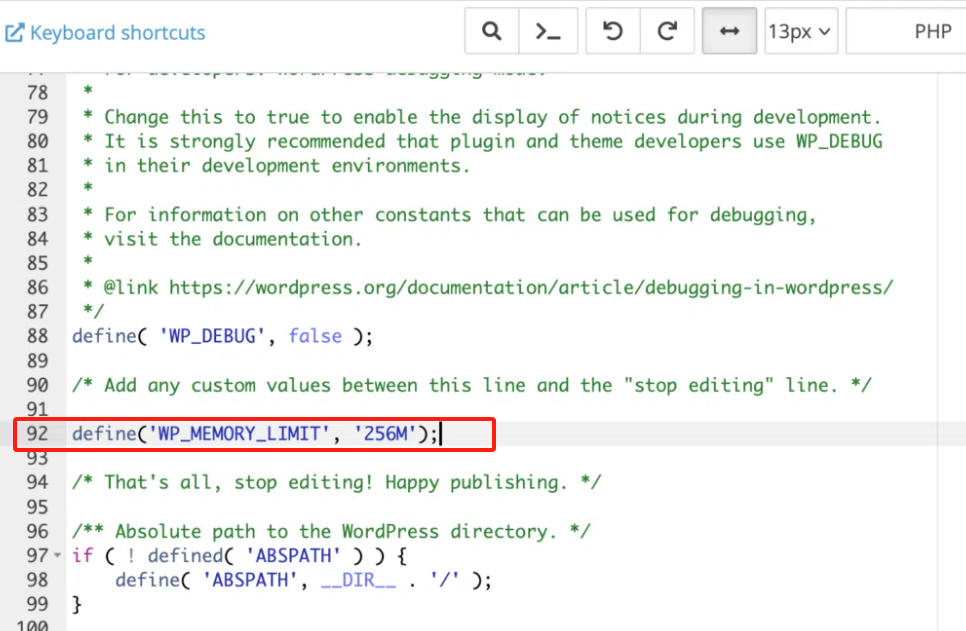
Task: Click the wordpress.org debugging documentation URL
Action: pyautogui.click(x=530, y=287)
